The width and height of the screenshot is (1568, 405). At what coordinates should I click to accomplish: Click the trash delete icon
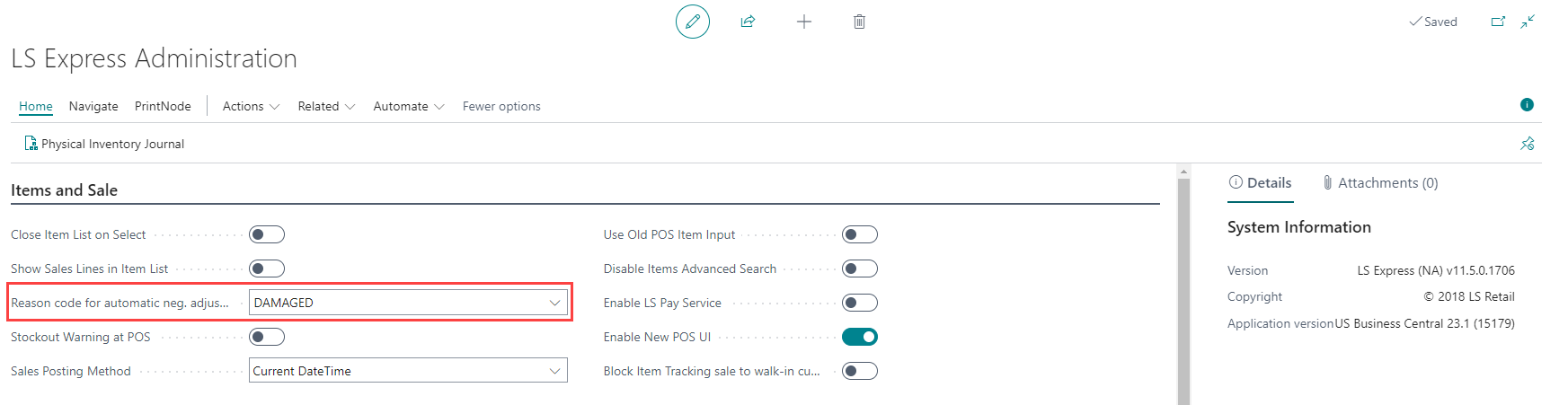point(859,22)
